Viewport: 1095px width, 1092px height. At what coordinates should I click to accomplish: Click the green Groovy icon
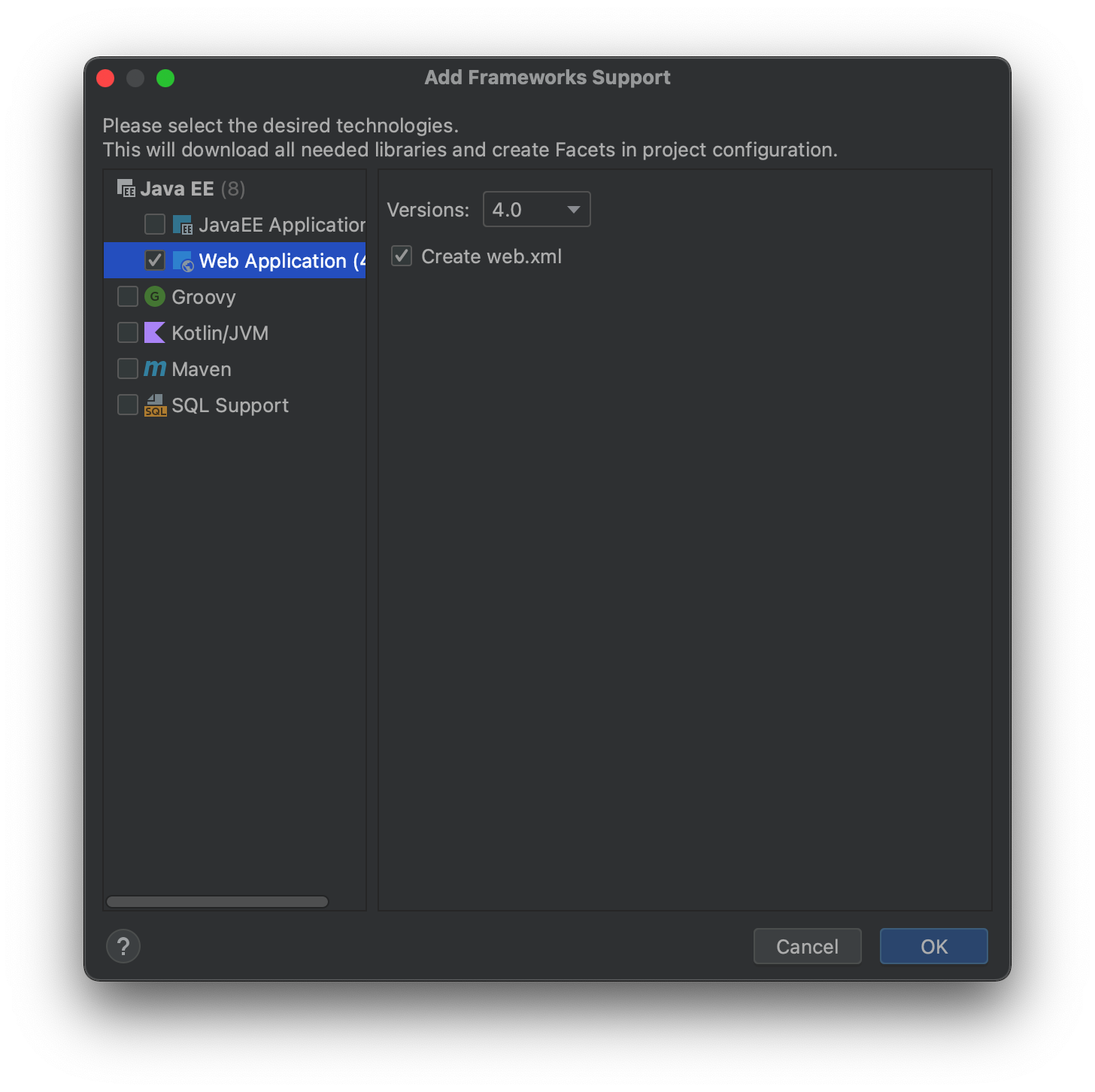(155, 296)
